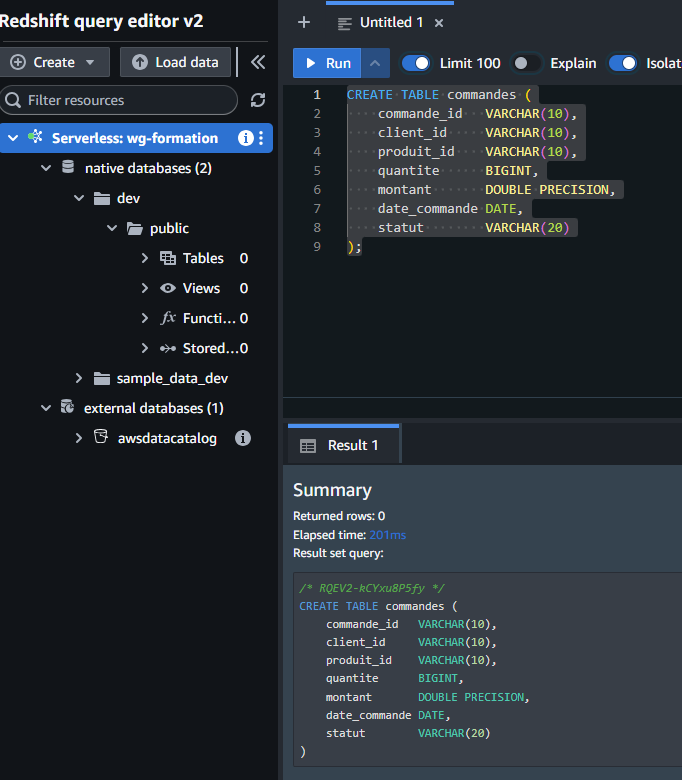Viewport: 682px width, 780px height.
Task: Collapse native databases (2) node
Action: (x=46, y=168)
